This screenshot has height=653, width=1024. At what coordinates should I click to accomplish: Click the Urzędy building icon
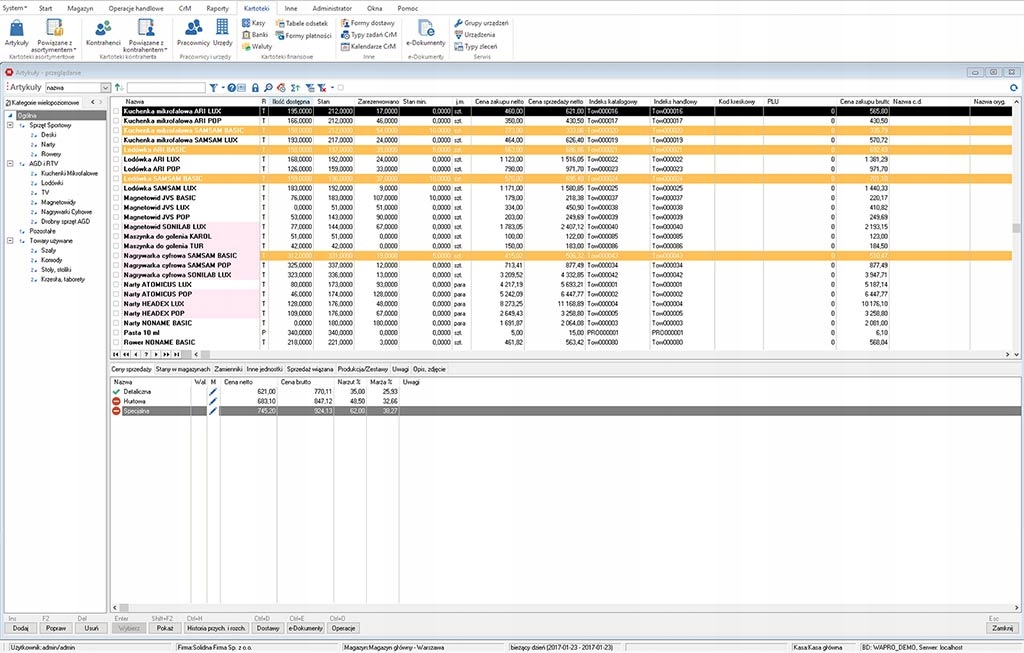click(x=222, y=30)
